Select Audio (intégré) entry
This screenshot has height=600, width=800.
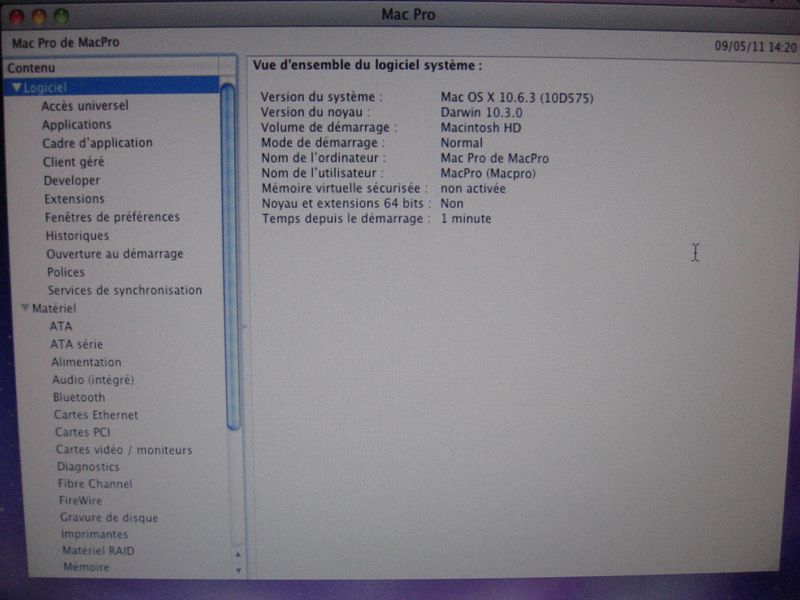click(93, 380)
